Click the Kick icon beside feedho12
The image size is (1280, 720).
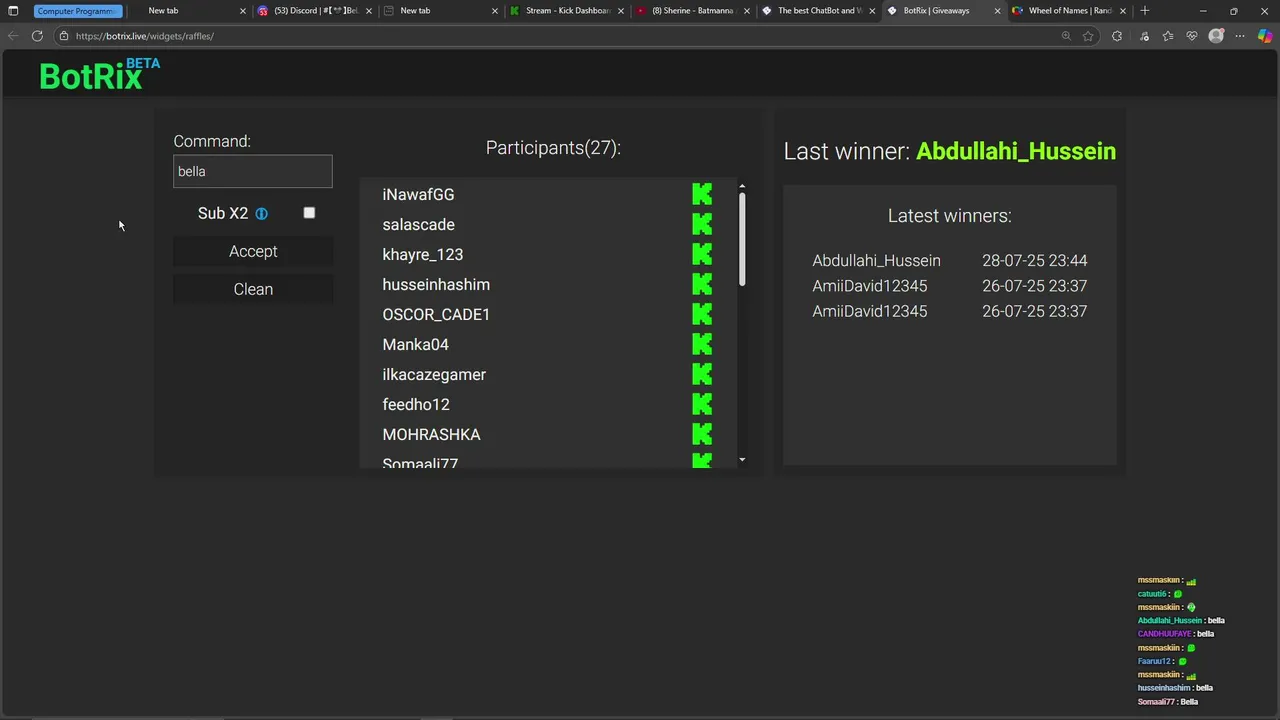pos(702,404)
